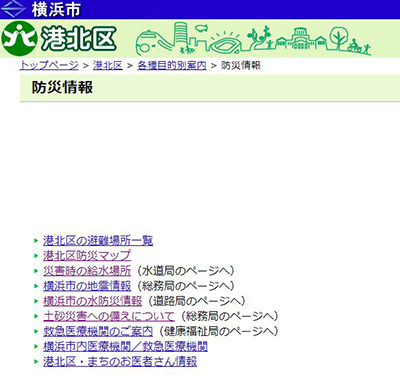
Task: Open 港北区の避難場所一覧 link
Action: pos(98,240)
